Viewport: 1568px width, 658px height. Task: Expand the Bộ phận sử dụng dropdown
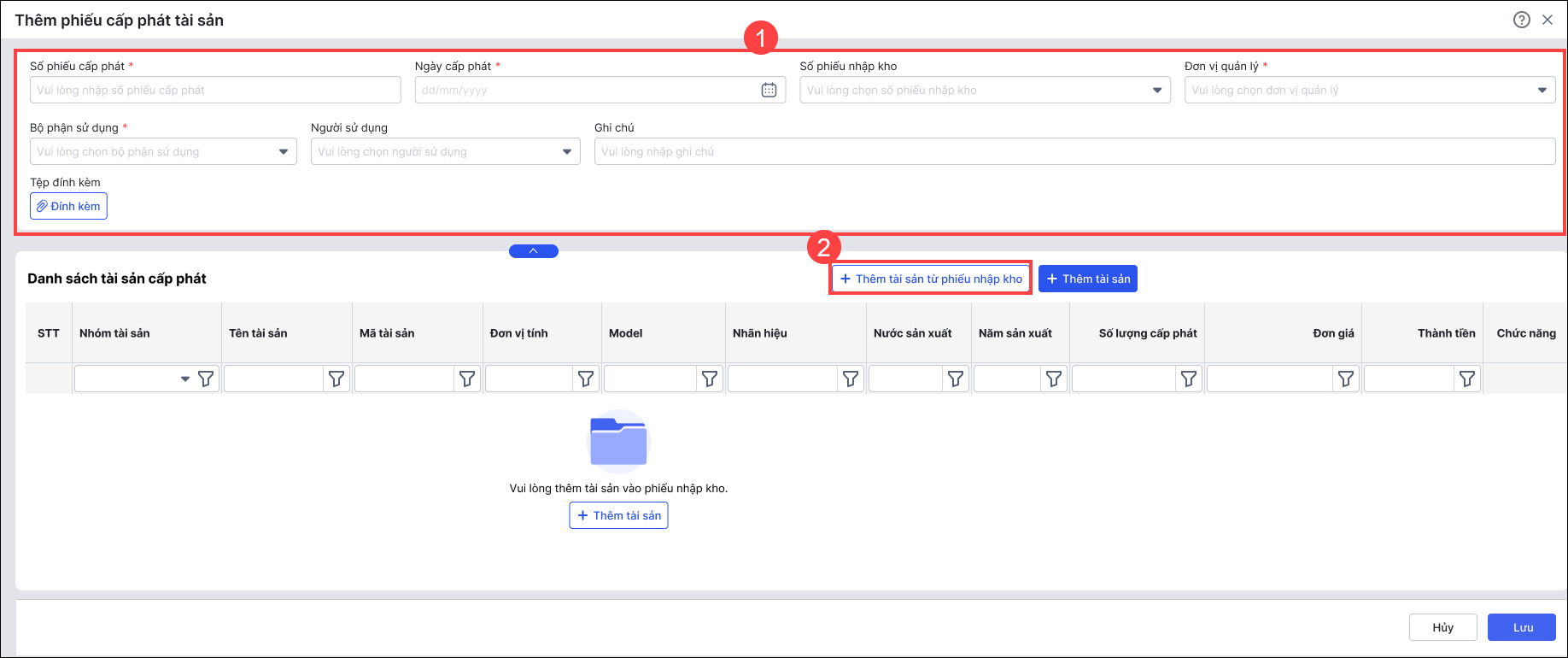(x=284, y=152)
